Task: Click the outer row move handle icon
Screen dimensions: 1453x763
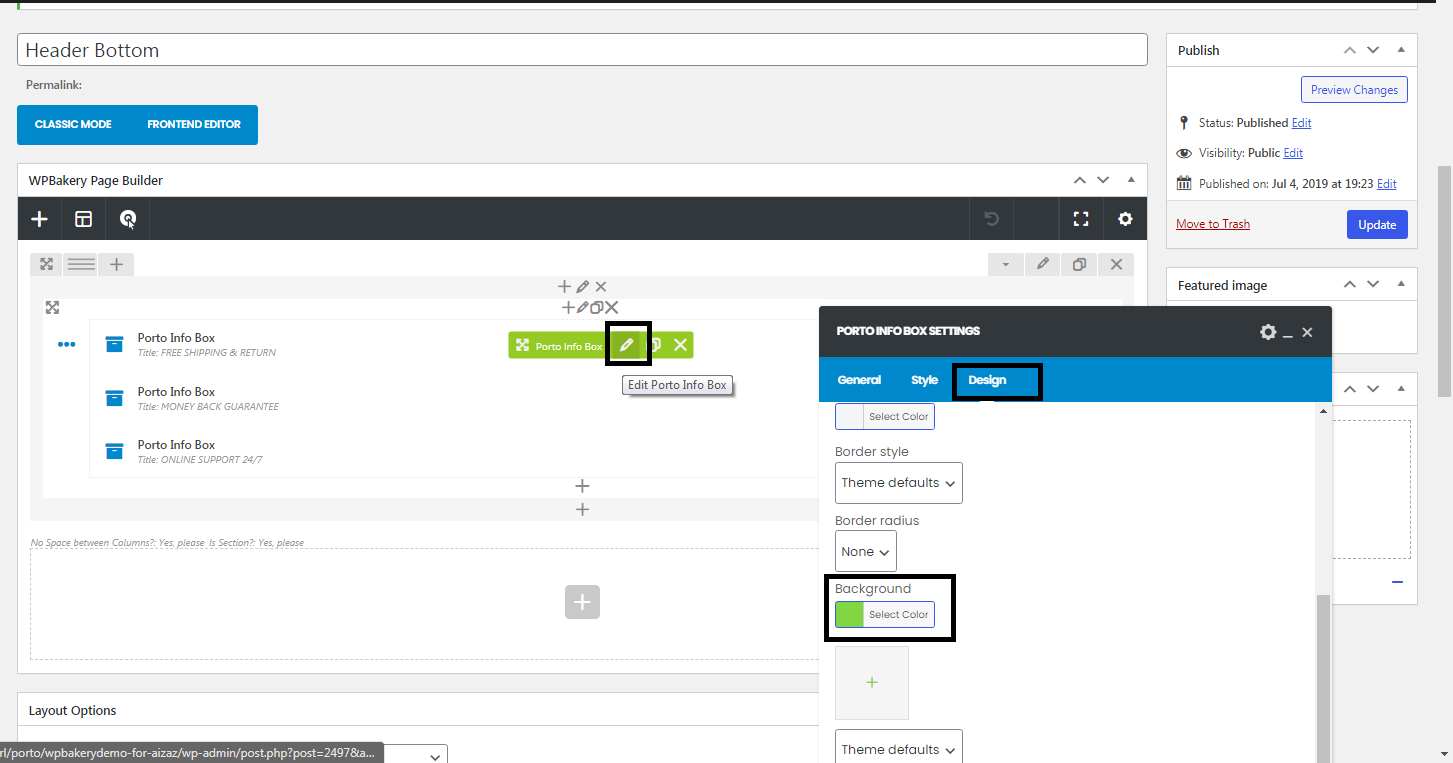Action: tap(46, 264)
